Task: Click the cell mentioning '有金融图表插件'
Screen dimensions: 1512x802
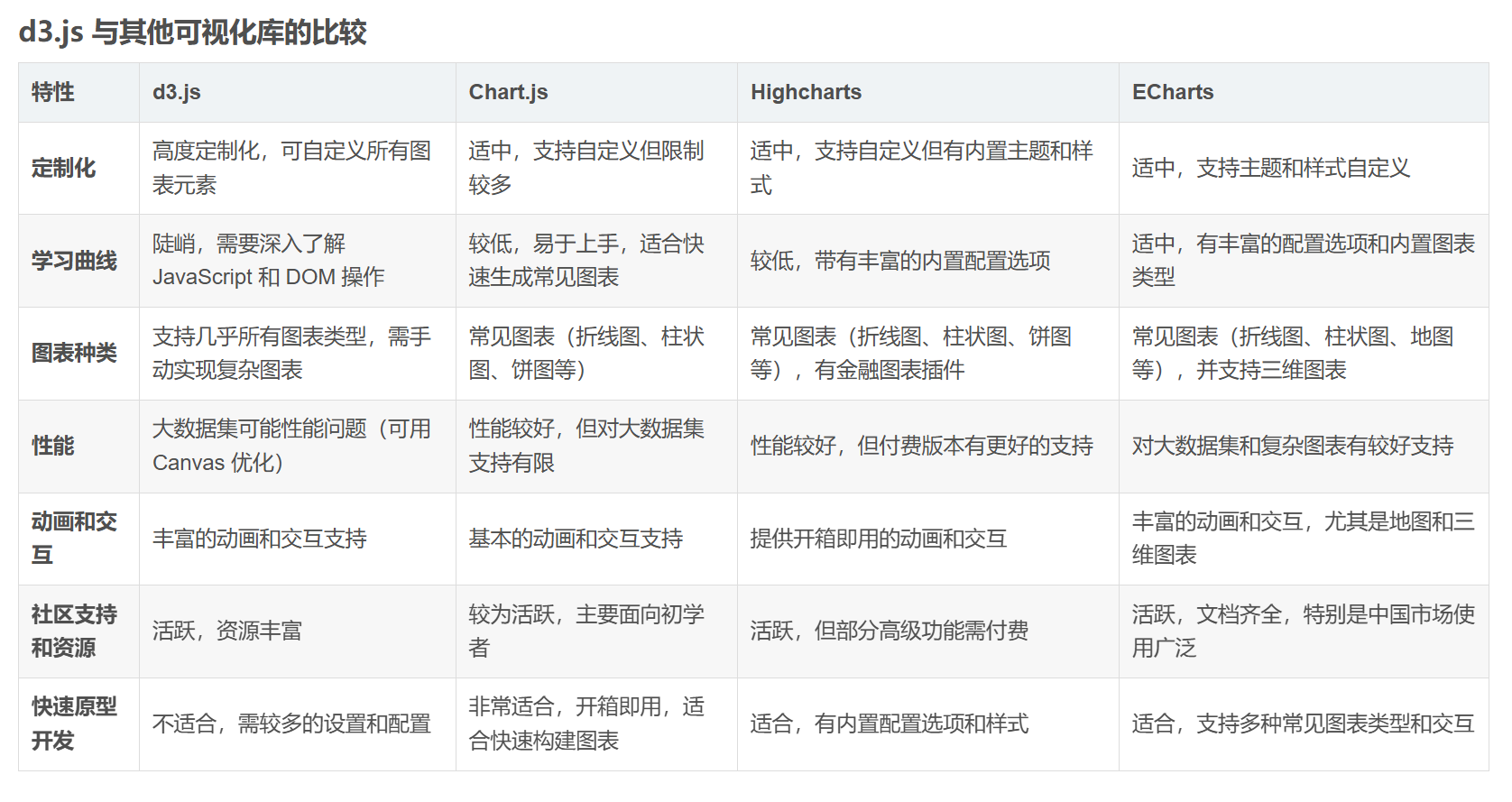Action: (x=928, y=353)
